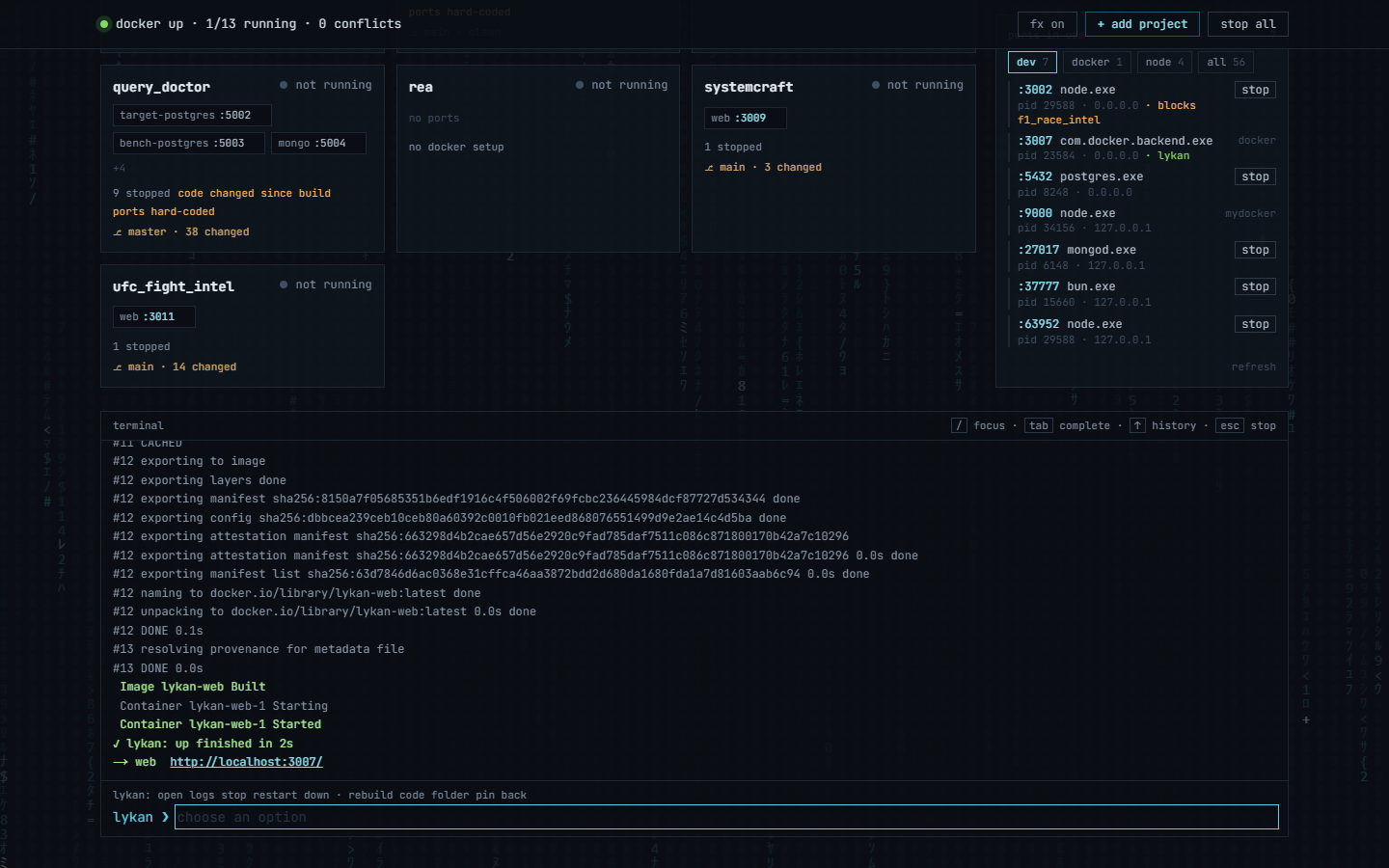Open the node ports tab

(x=1164, y=62)
